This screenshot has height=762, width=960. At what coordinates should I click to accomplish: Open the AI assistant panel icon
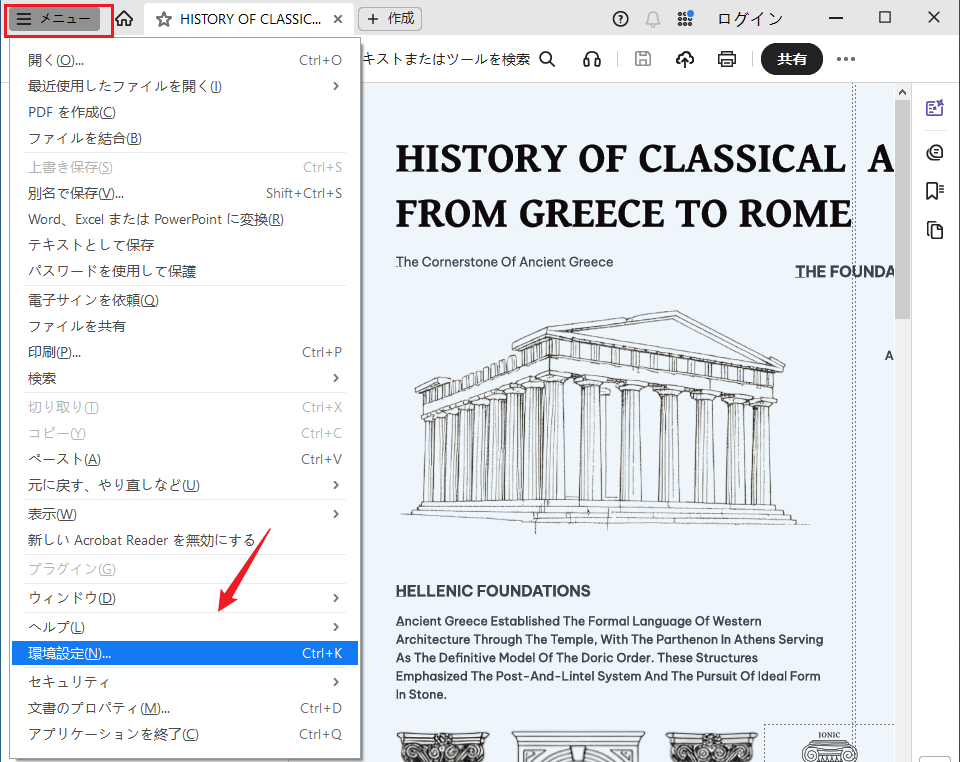934,108
